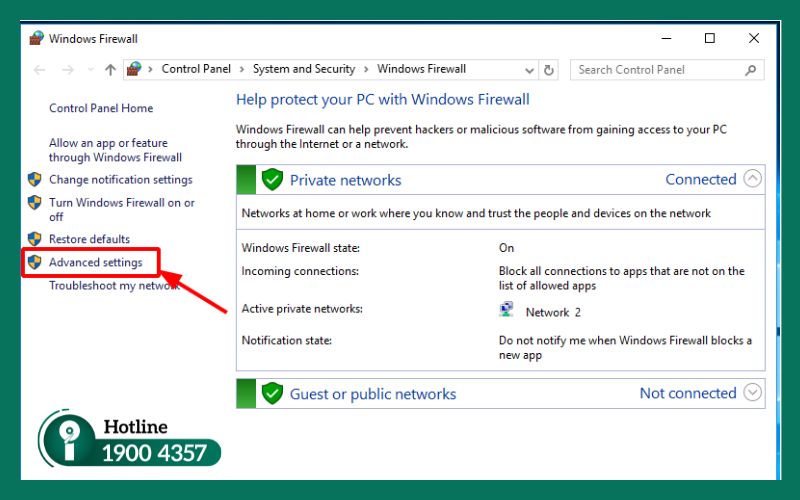
Task: Expand the address bar history dropdown
Action: point(529,70)
